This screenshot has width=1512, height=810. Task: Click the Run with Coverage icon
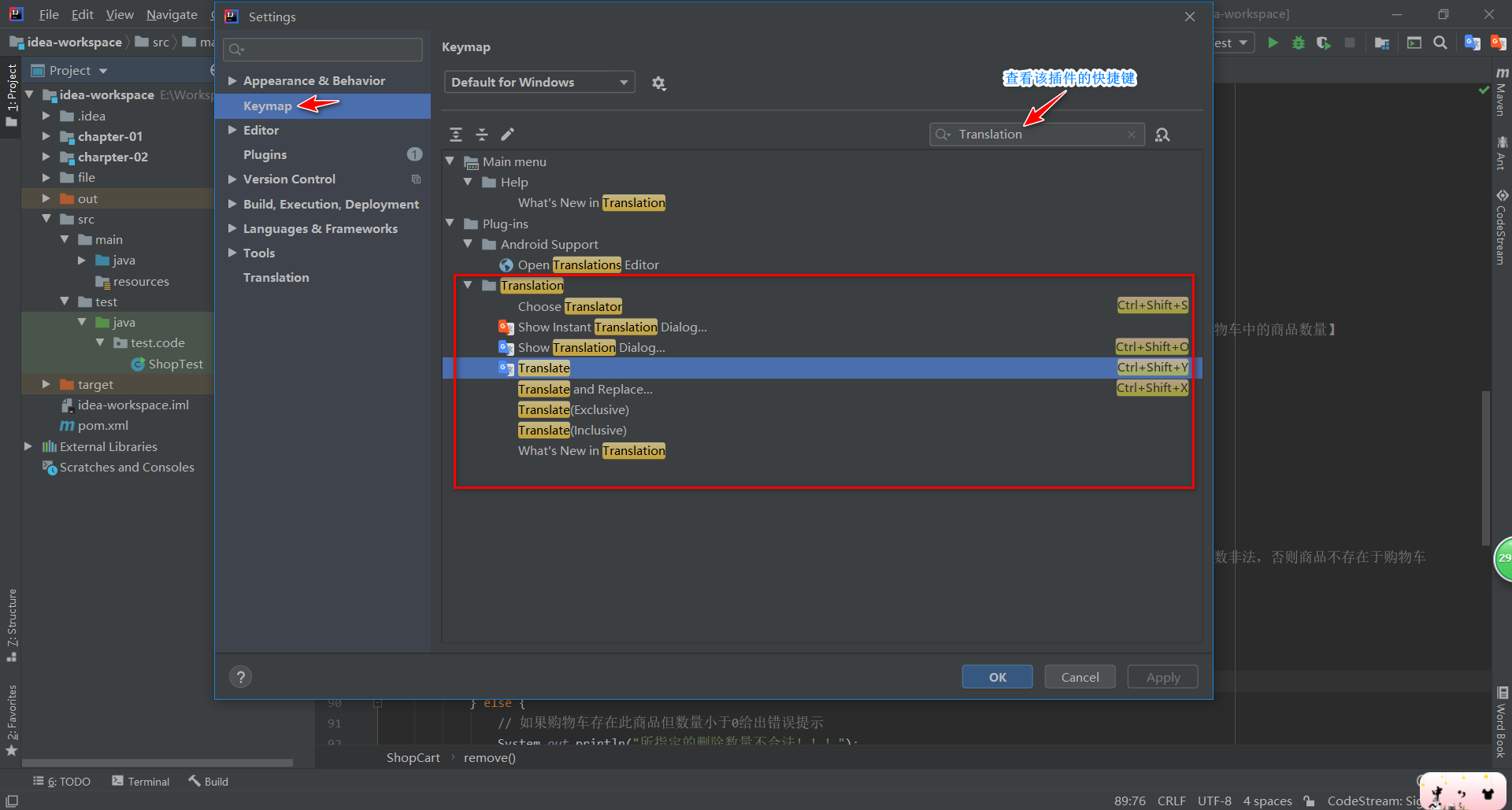pos(1324,43)
